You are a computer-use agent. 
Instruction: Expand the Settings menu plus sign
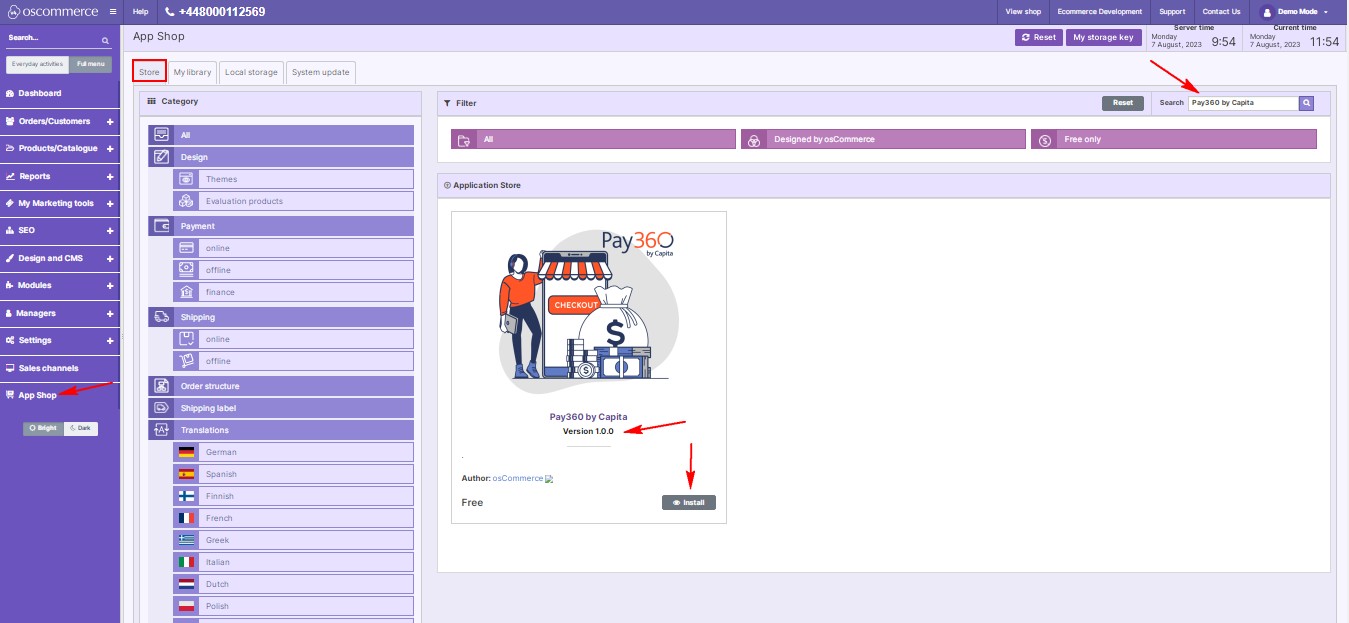click(110, 340)
